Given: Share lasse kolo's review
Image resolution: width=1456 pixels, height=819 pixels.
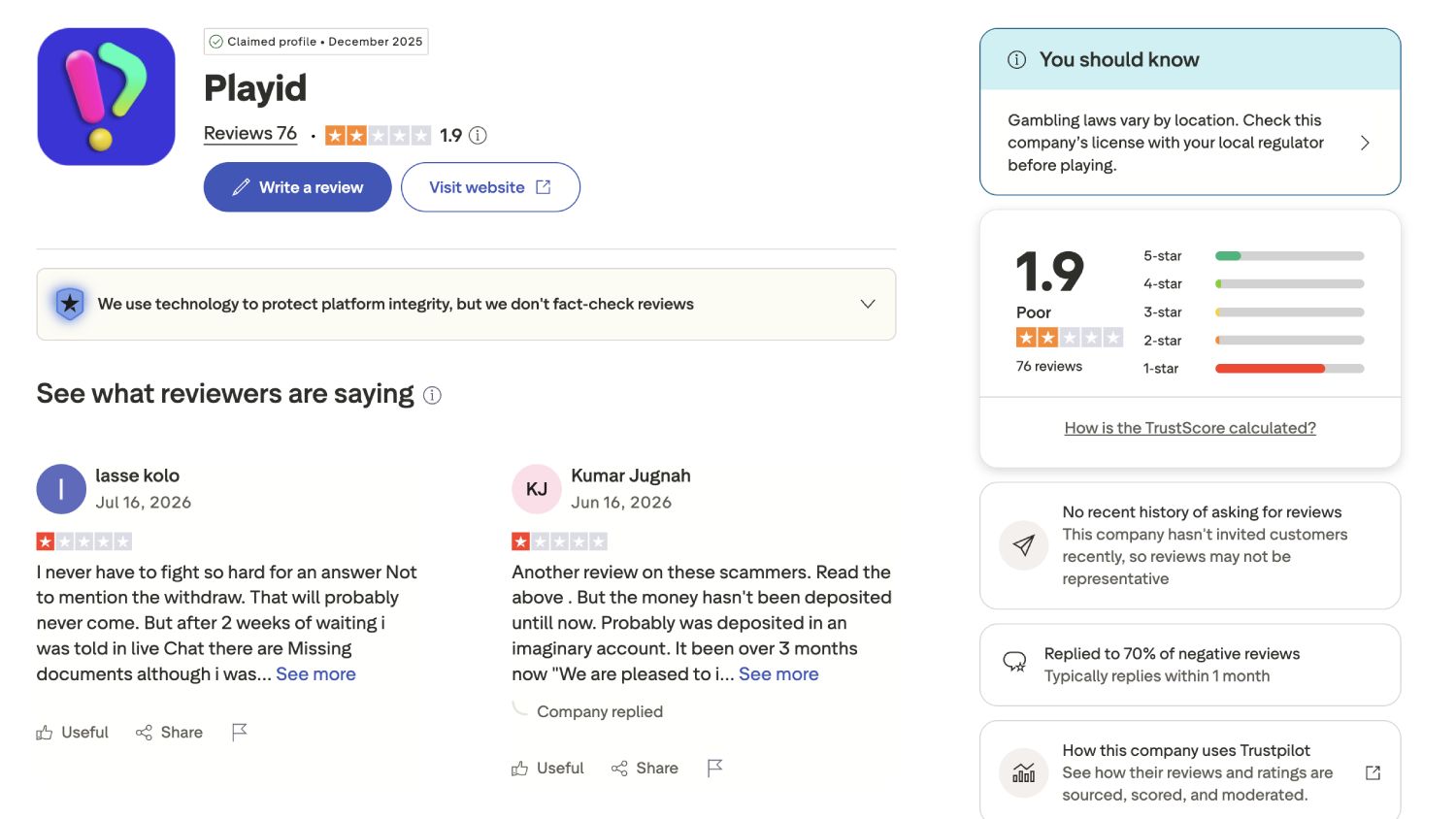Looking at the screenshot, I should 169,733.
